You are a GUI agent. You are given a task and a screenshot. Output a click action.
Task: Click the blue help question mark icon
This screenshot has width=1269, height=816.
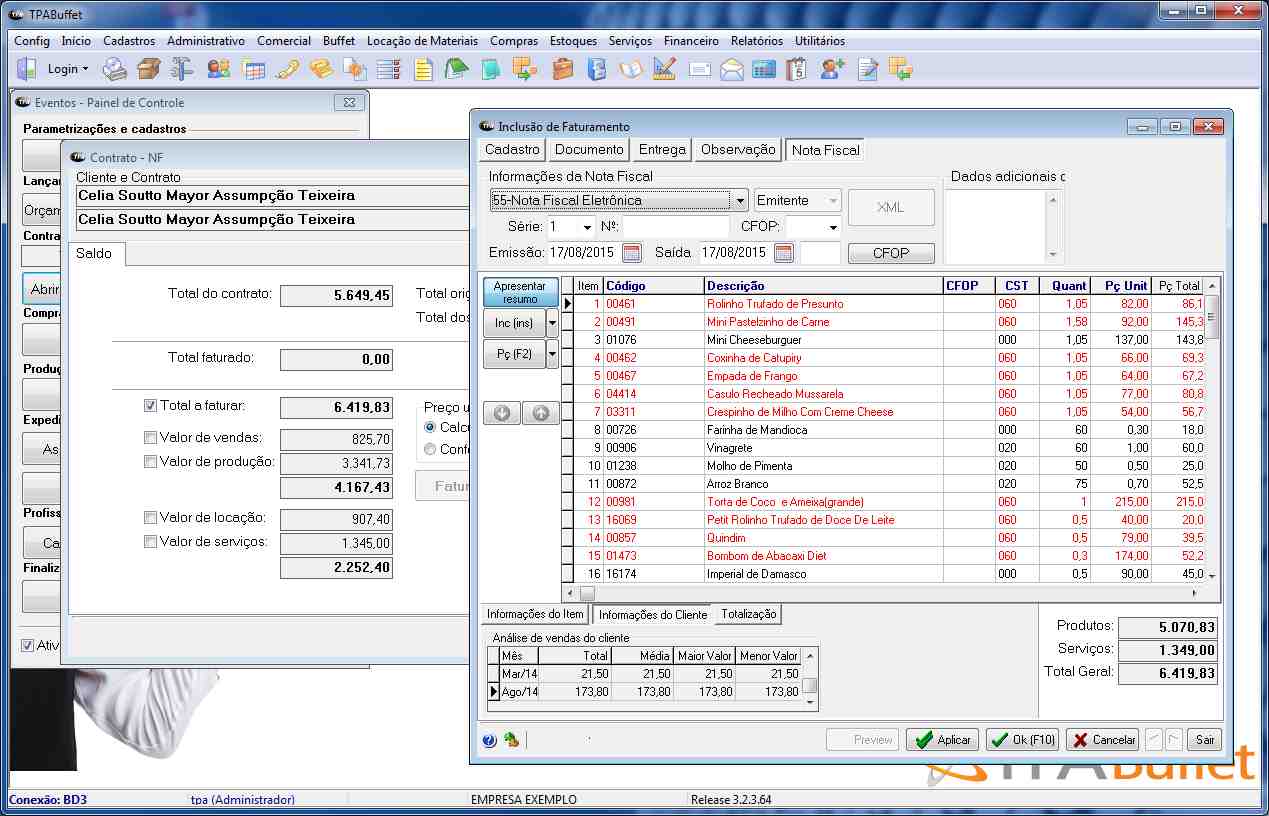pos(489,740)
